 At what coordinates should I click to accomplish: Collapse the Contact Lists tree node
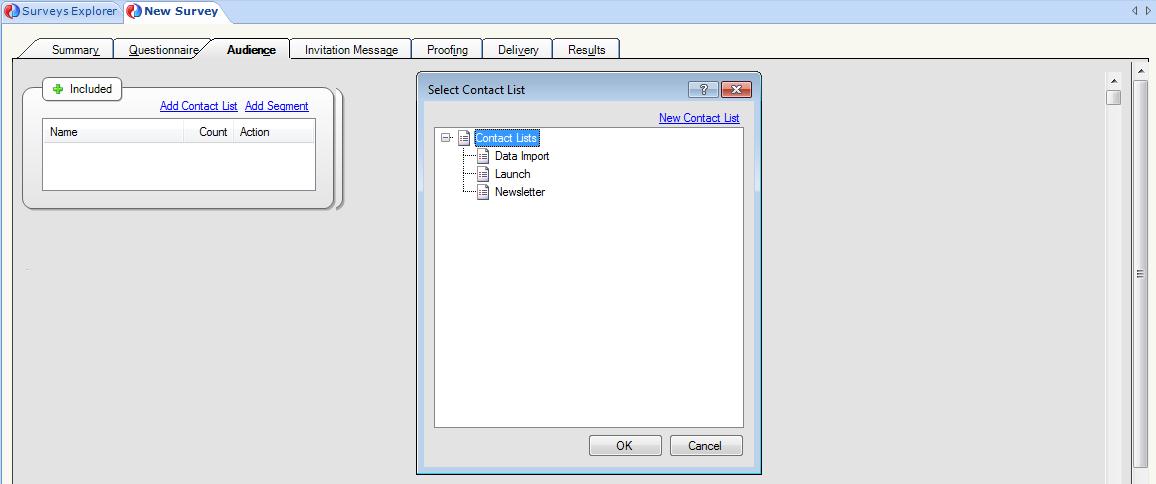tap(446, 138)
